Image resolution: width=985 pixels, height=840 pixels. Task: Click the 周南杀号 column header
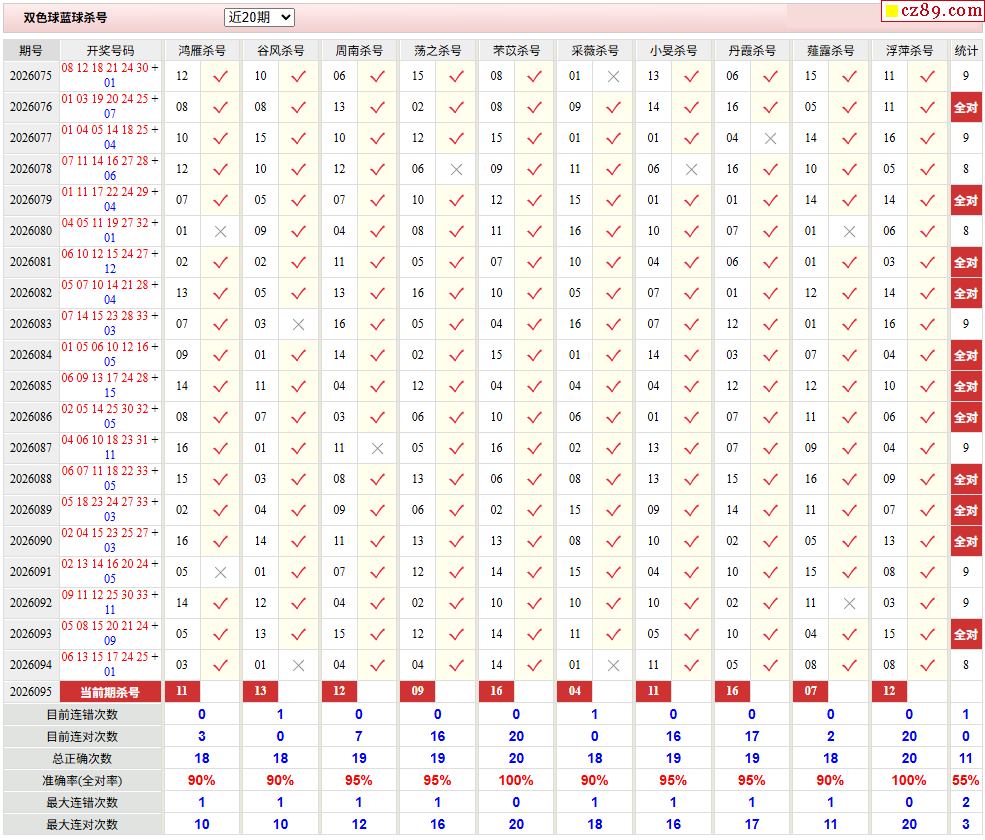(x=359, y=50)
